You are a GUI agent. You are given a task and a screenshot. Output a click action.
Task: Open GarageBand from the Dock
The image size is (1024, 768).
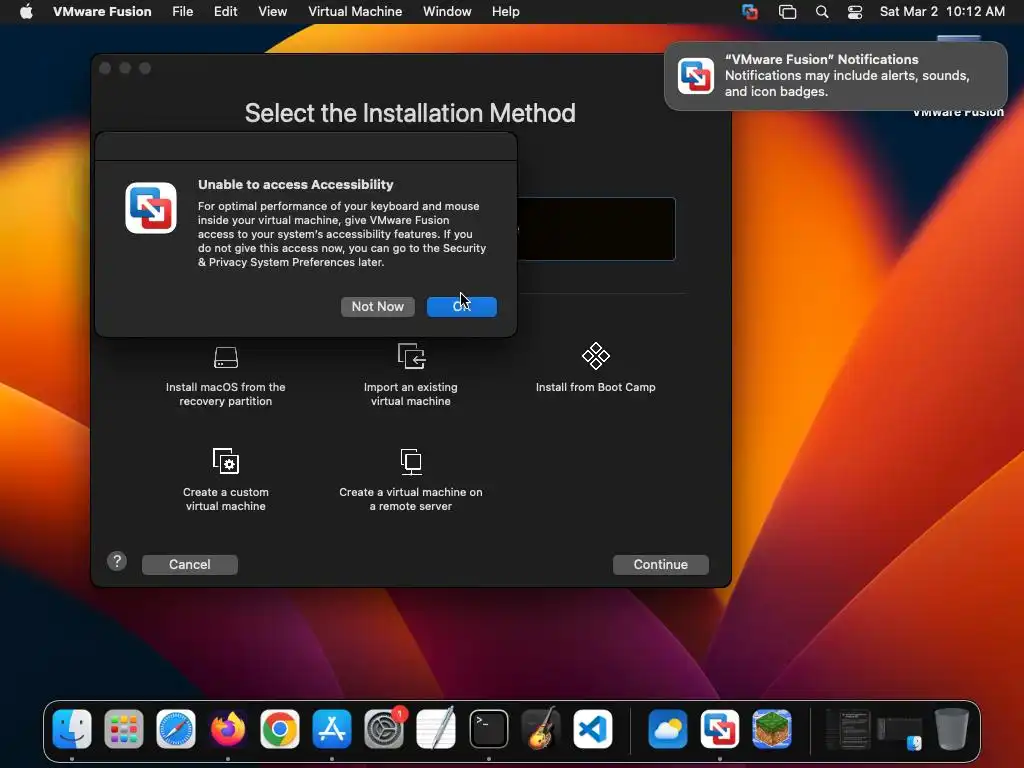tap(541, 728)
